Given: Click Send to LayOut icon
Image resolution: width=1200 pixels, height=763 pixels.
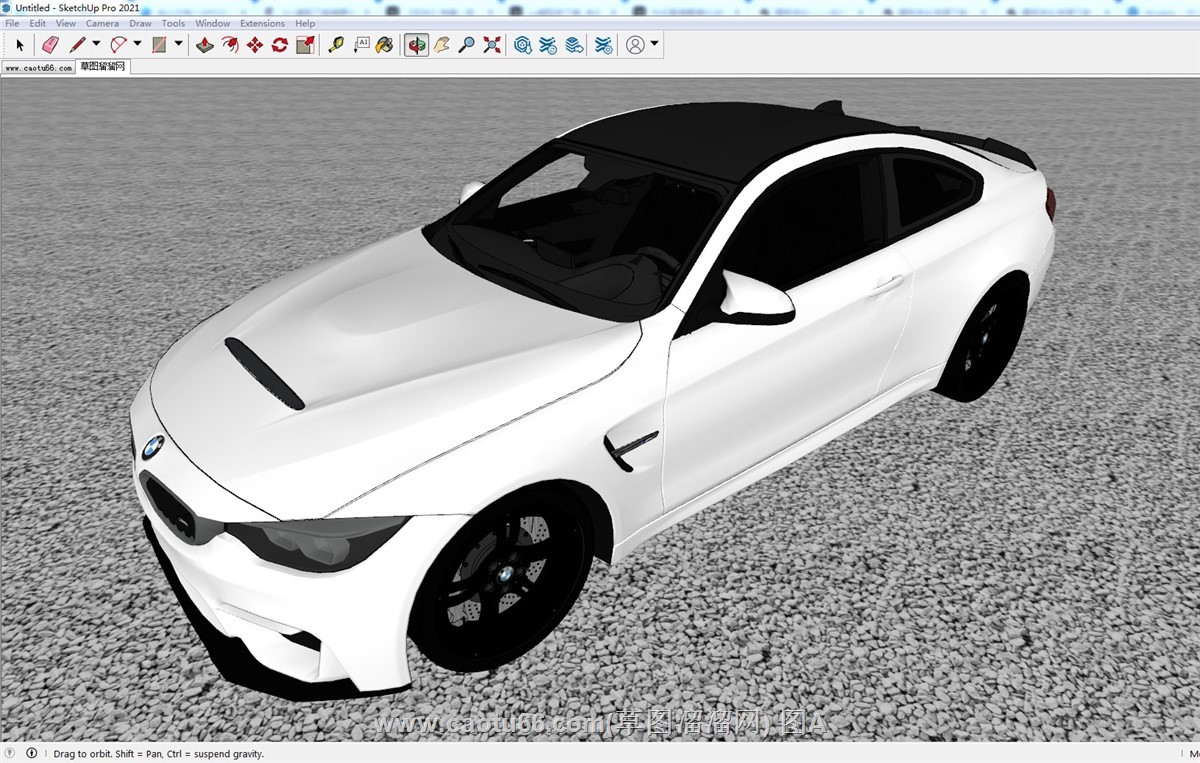Looking at the screenshot, I should click(573, 45).
